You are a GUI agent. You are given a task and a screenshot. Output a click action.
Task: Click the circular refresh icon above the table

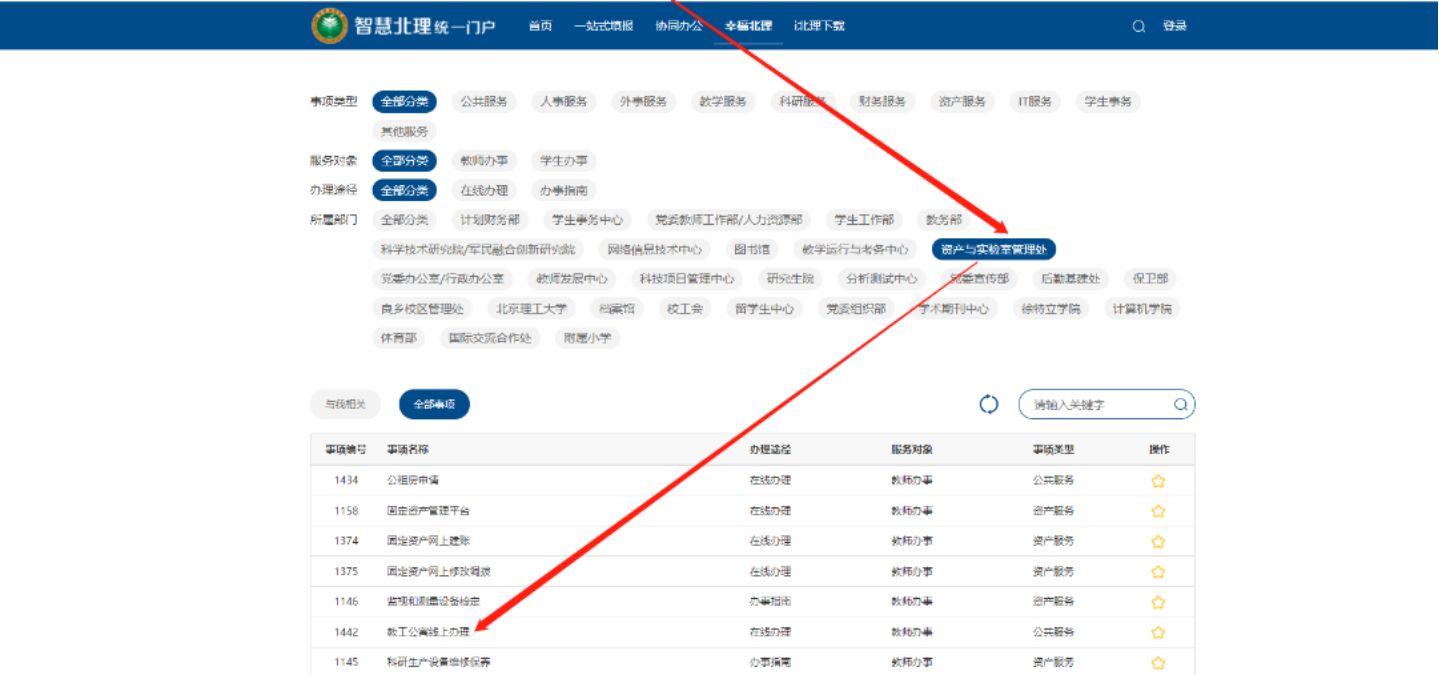click(x=988, y=404)
